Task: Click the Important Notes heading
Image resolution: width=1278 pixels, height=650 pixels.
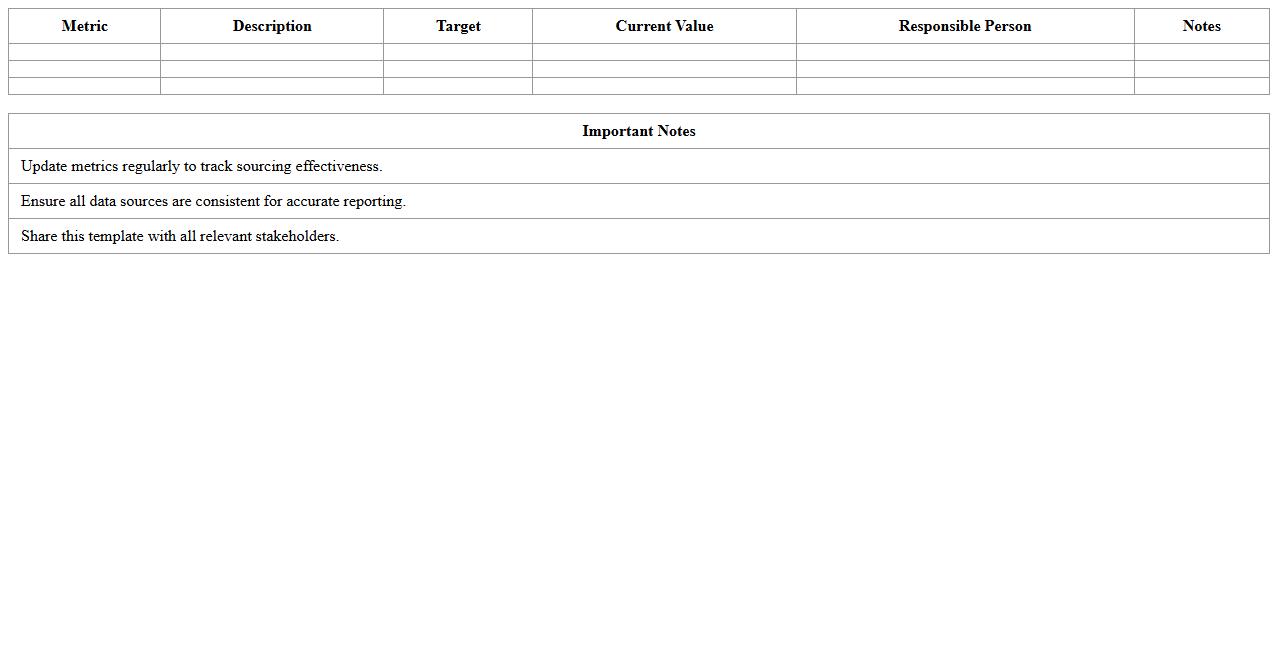Action: pyautogui.click(x=638, y=131)
